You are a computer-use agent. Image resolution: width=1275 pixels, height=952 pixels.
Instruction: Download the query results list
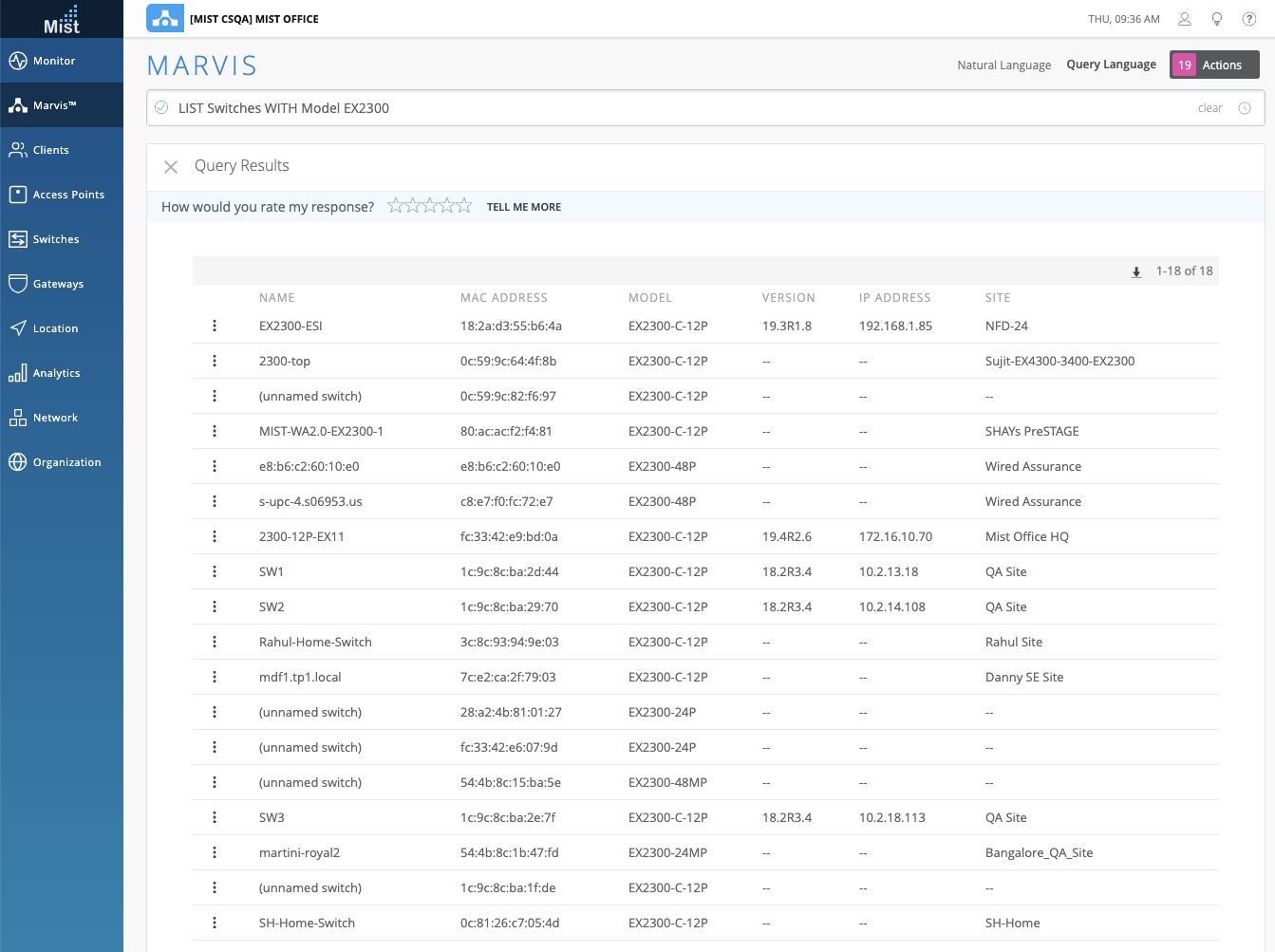(1136, 272)
